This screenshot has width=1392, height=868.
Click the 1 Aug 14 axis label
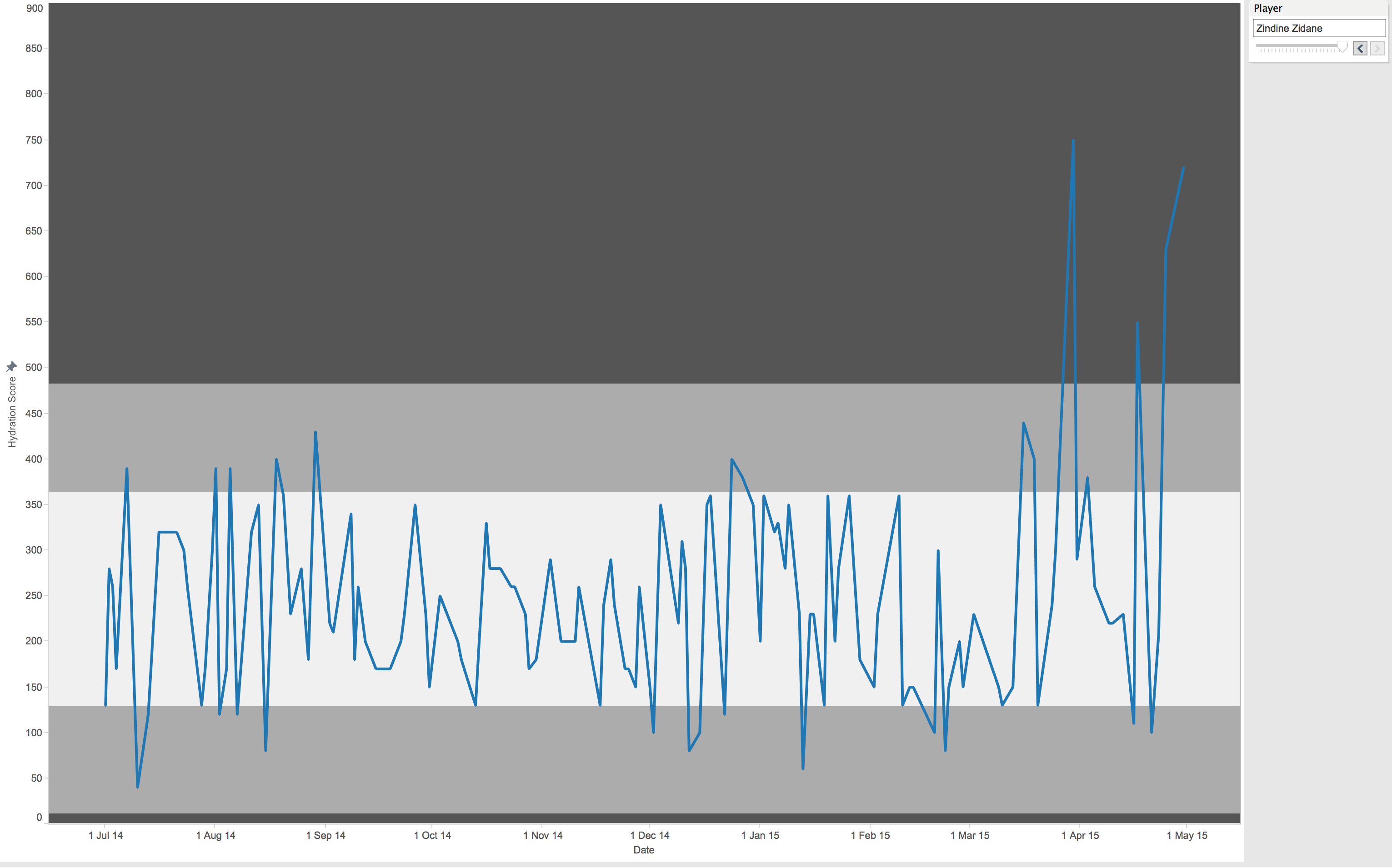tap(216, 835)
